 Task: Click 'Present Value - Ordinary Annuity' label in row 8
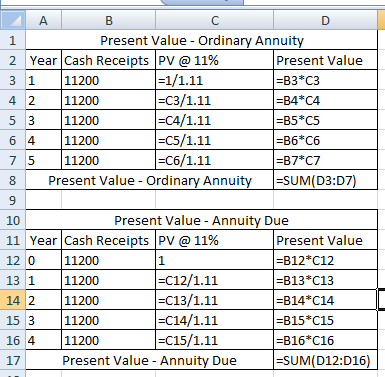tap(150, 180)
